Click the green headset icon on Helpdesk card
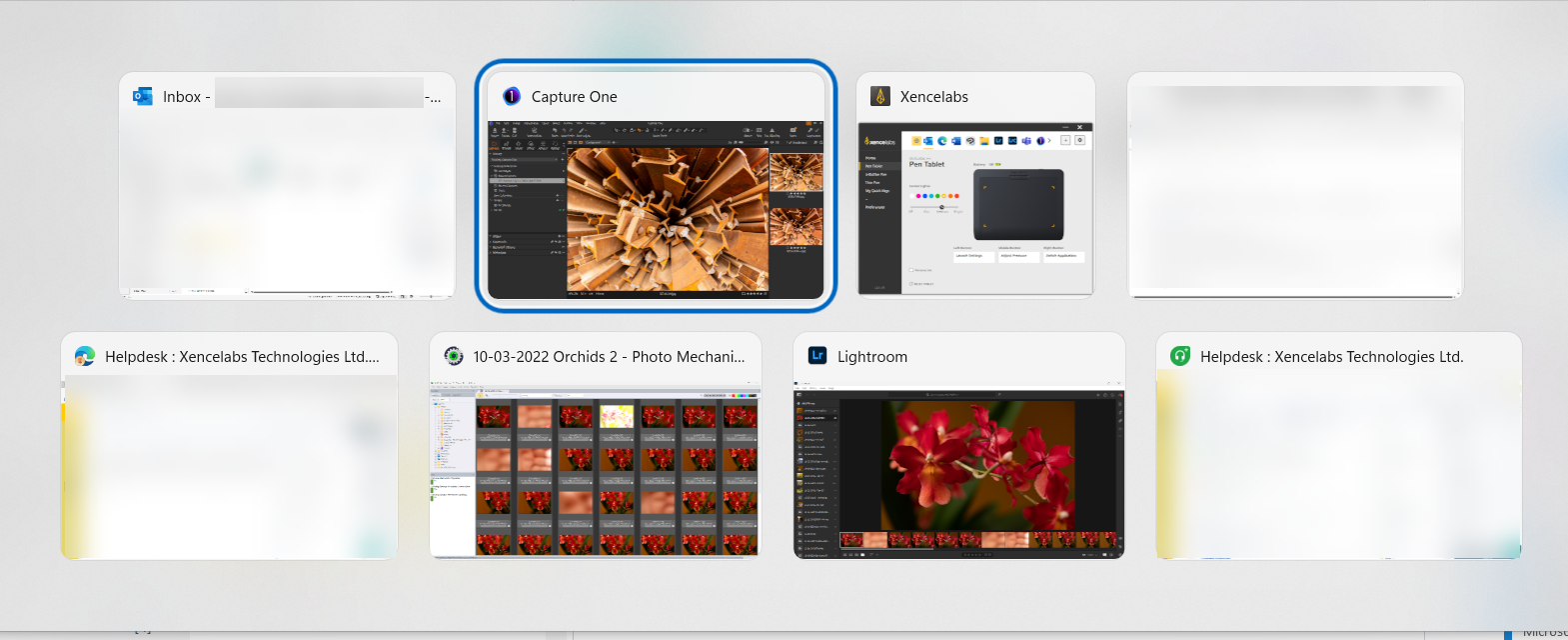 1180,356
